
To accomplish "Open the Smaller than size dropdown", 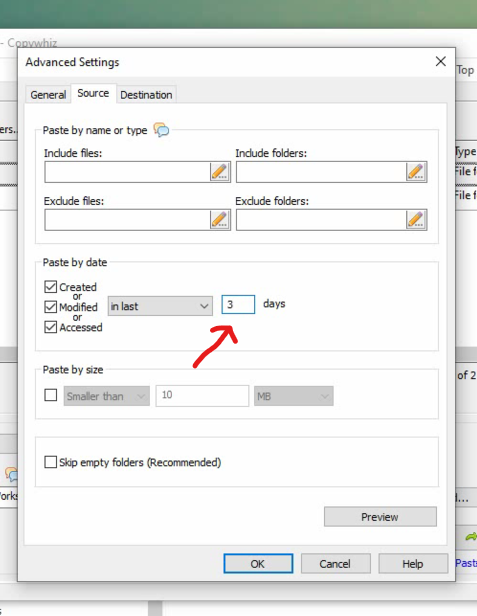I will (106, 396).
